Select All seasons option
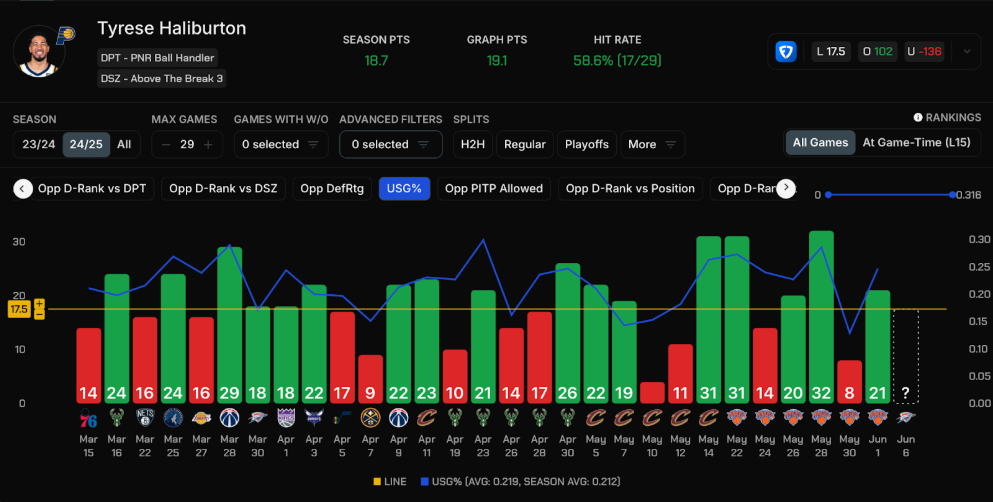 (124, 144)
